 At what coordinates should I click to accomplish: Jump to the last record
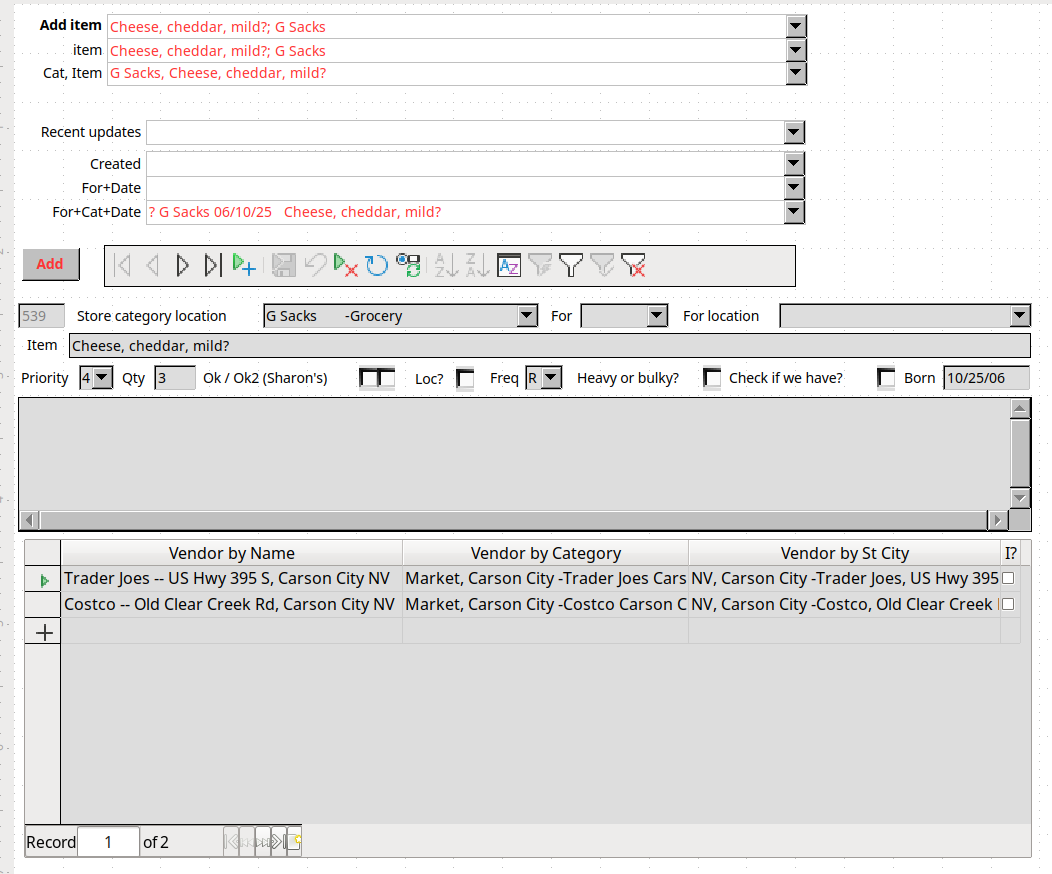tap(212, 265)
